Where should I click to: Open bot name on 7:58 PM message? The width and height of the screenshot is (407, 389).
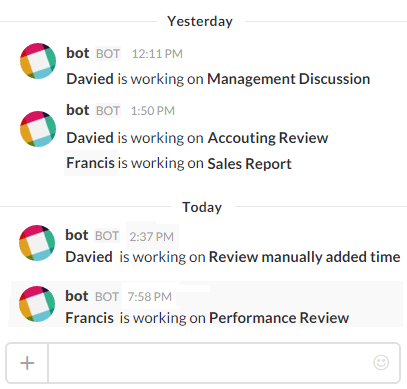(x=77, y=296)
